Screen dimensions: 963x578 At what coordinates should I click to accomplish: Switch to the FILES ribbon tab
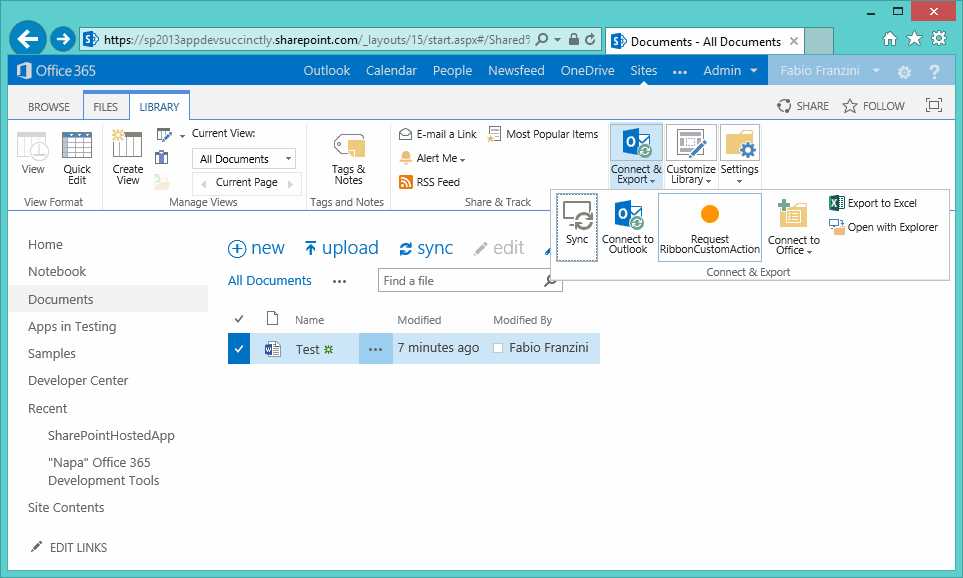(105, 106)
